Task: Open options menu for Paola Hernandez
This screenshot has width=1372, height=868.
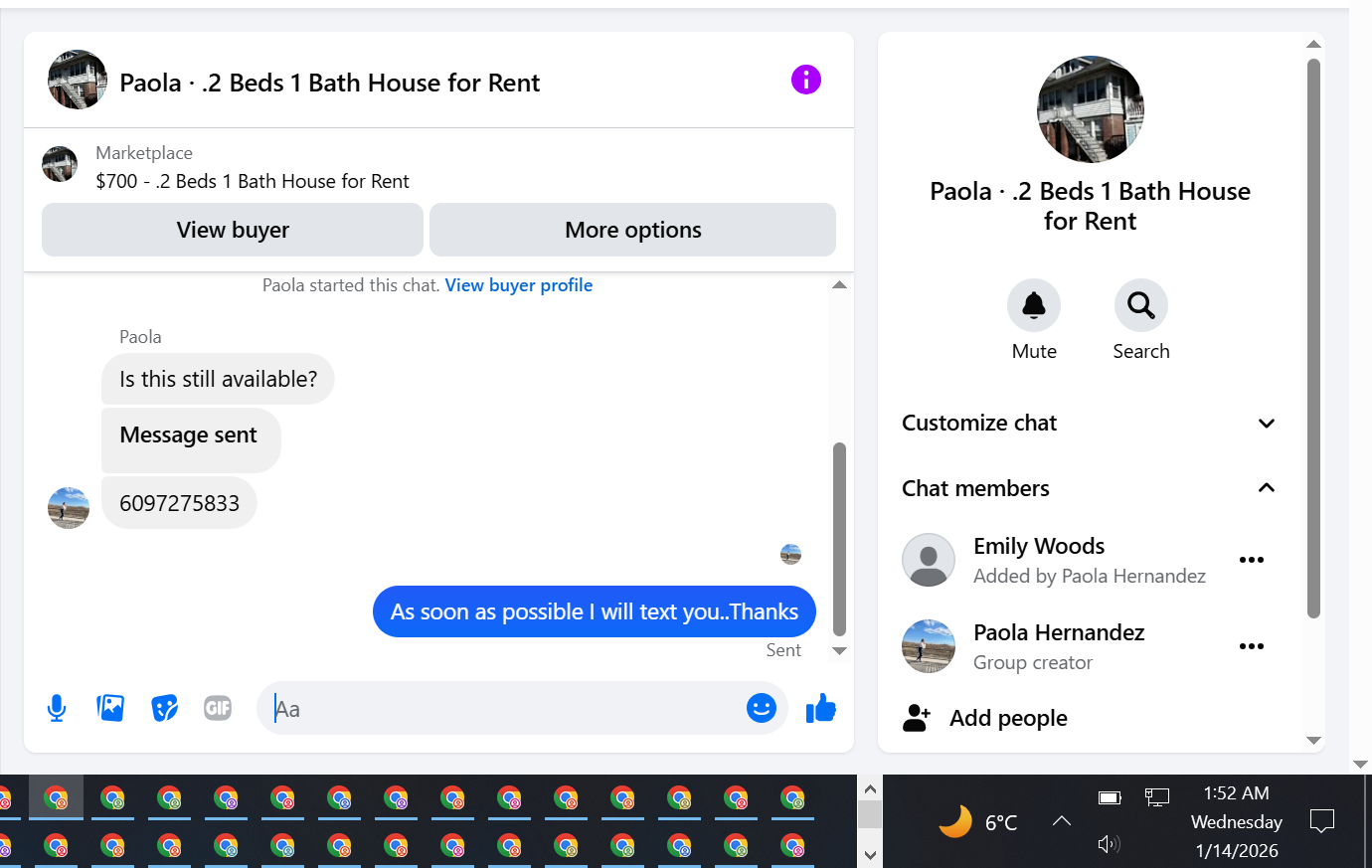Action: click(x=1252, y=646)
